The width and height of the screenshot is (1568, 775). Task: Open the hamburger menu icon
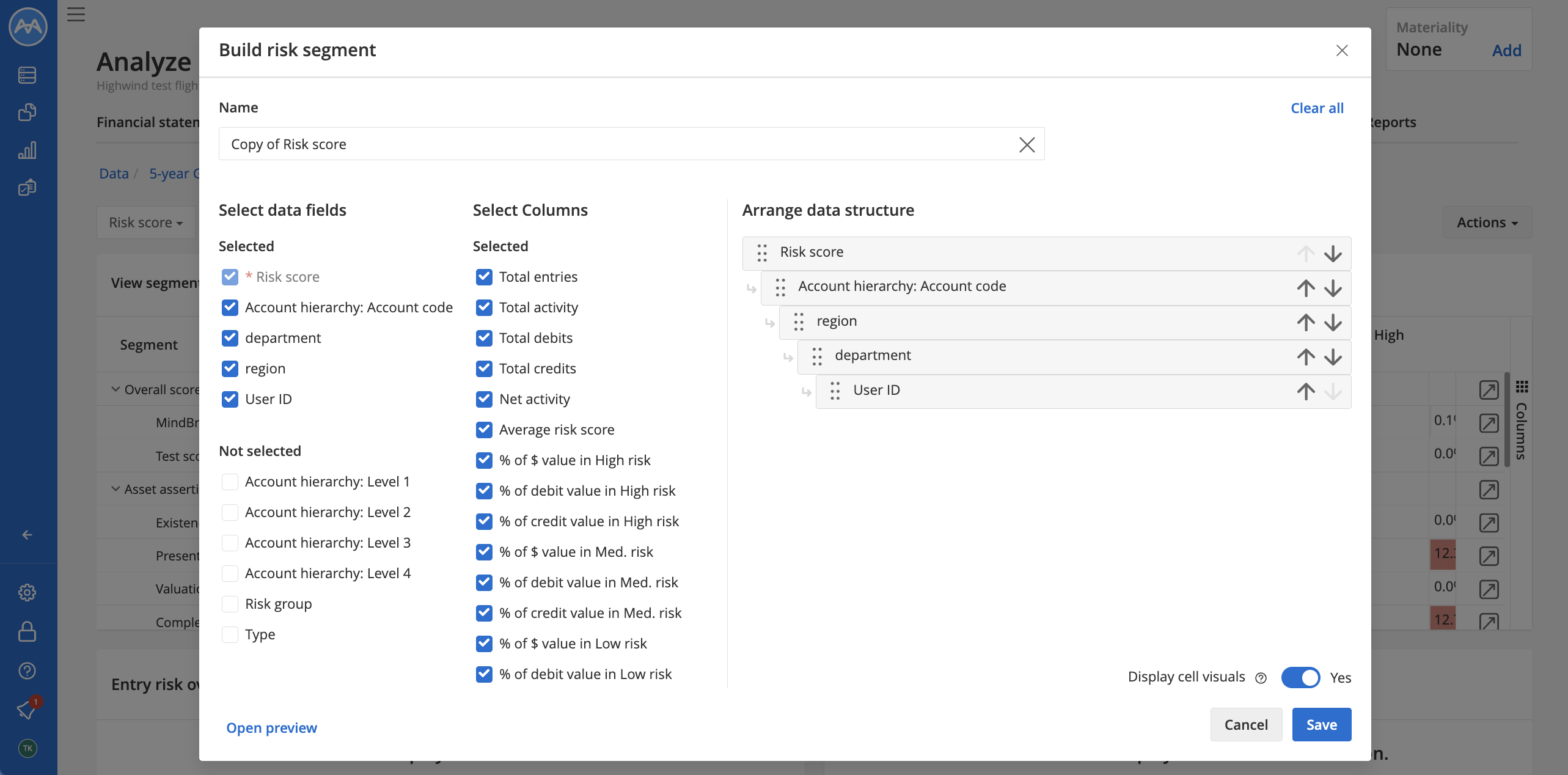pyautogui.click(x=76, y=14)
